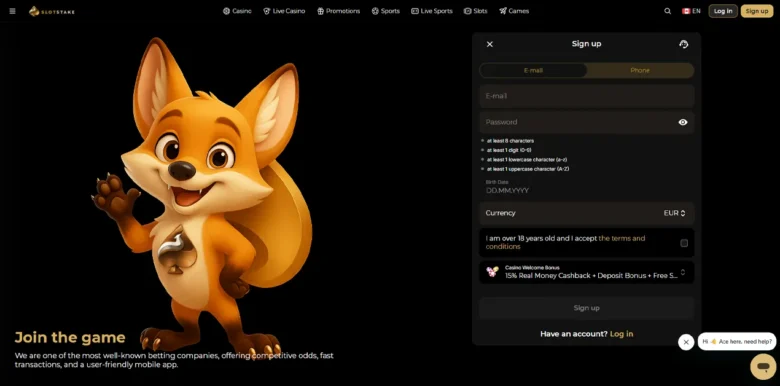This screenshot has width=780, height=386.
Task: Click the Live Sports screen icon
Action: click(x=415, y=11)
